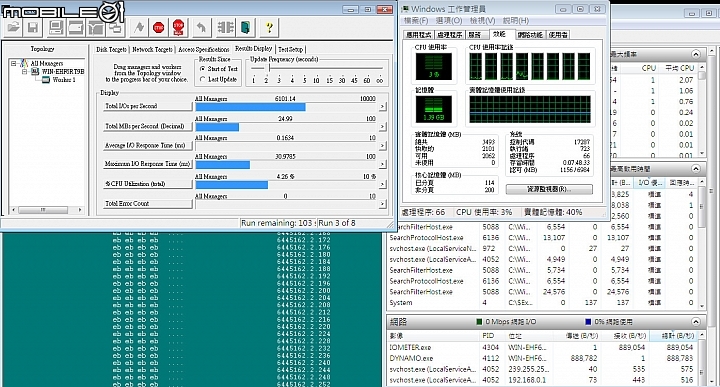Click the Maximum I/O Response Time button

[147, 164]
